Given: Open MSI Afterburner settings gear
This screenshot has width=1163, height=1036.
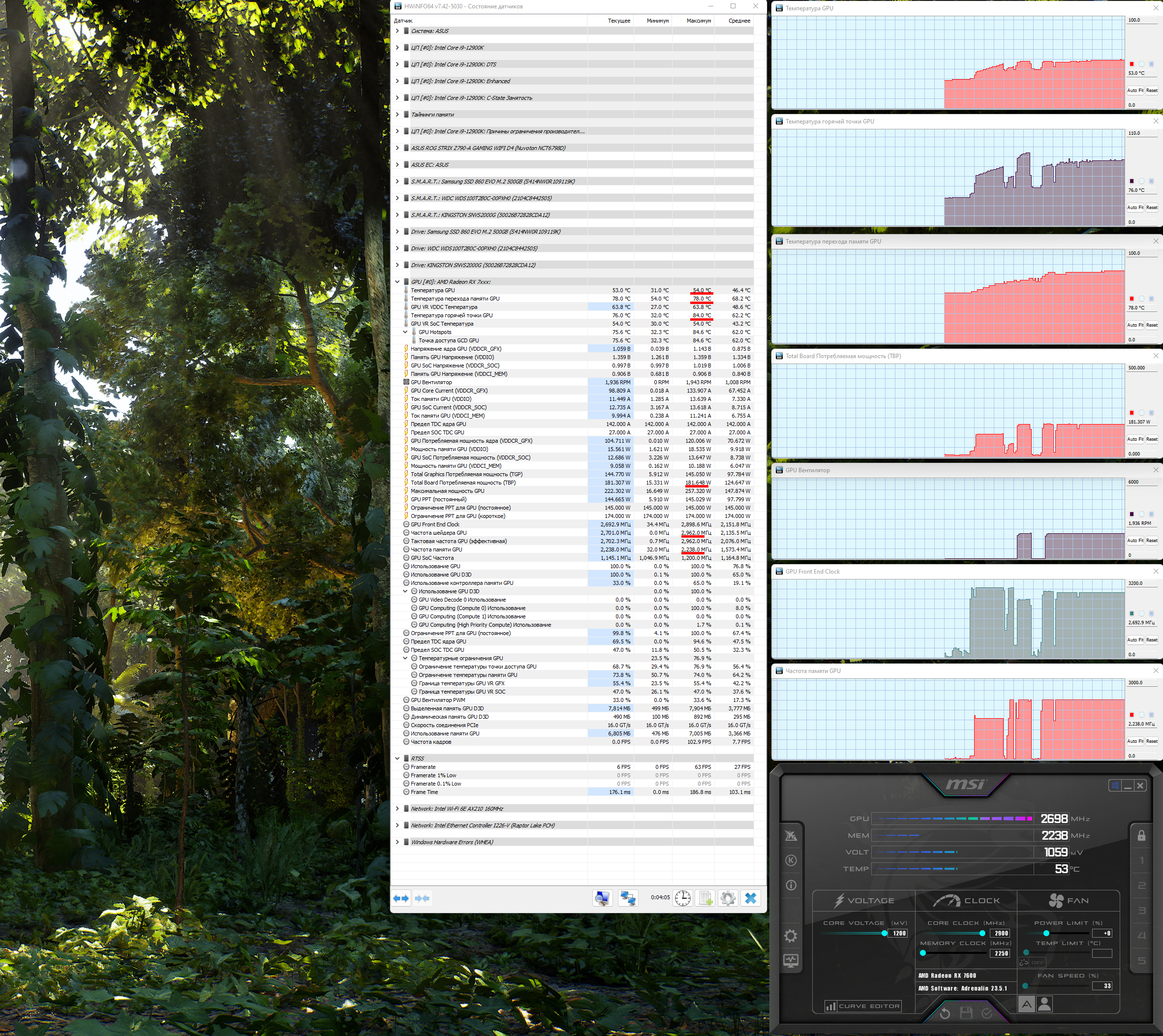Looking at the screenshot, I should point(790,936).
